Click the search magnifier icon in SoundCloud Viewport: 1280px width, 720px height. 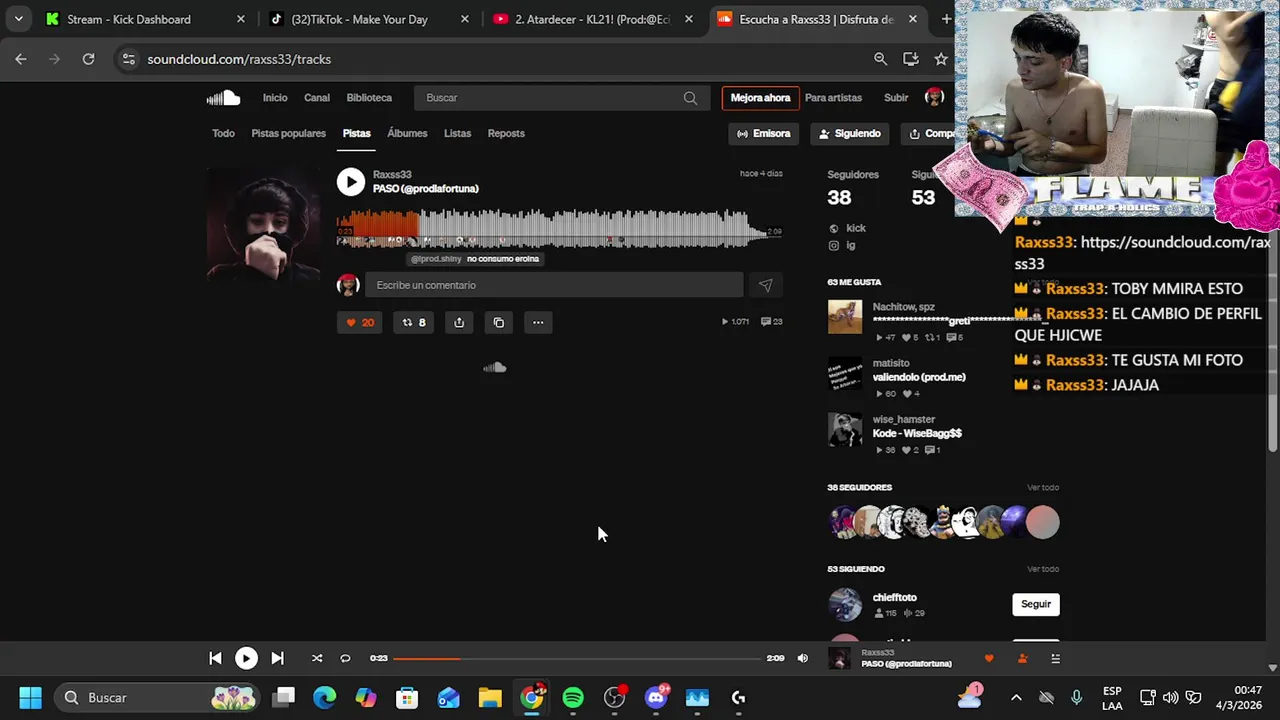pos(690,98)
